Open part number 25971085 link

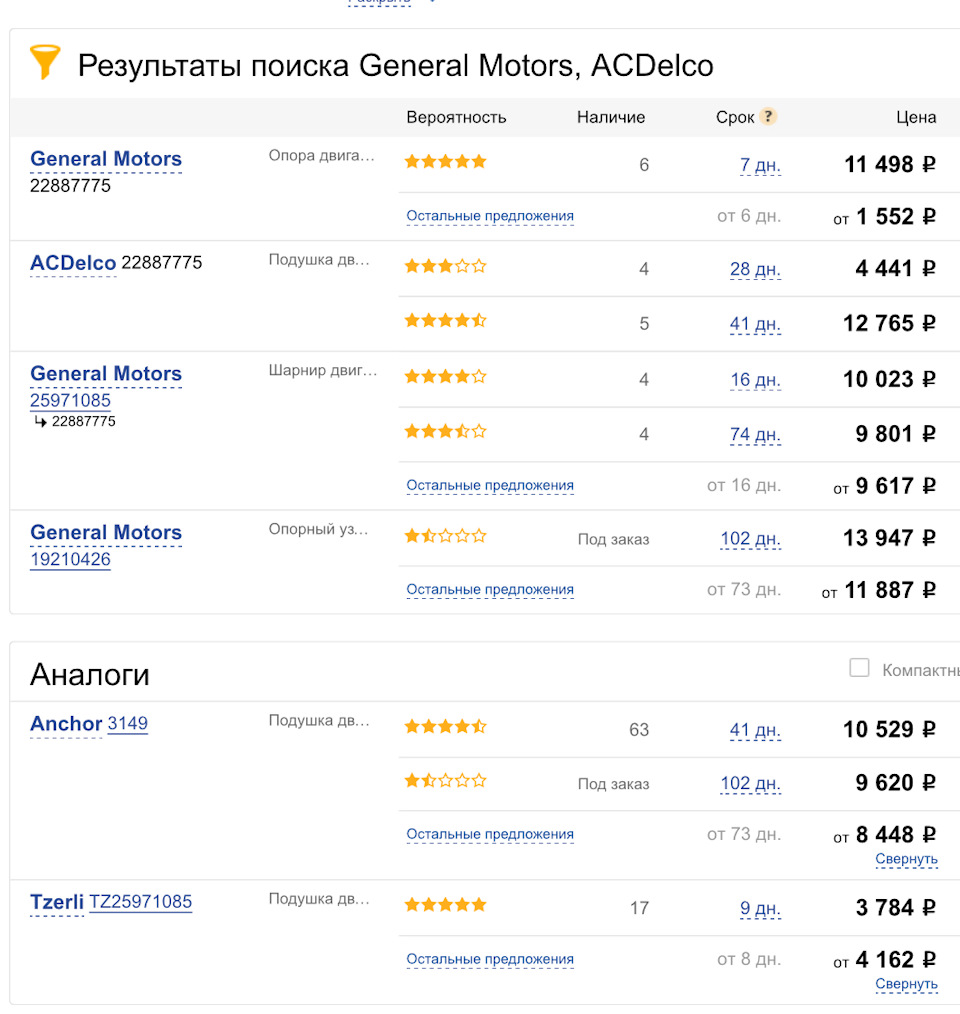[70, 400]
